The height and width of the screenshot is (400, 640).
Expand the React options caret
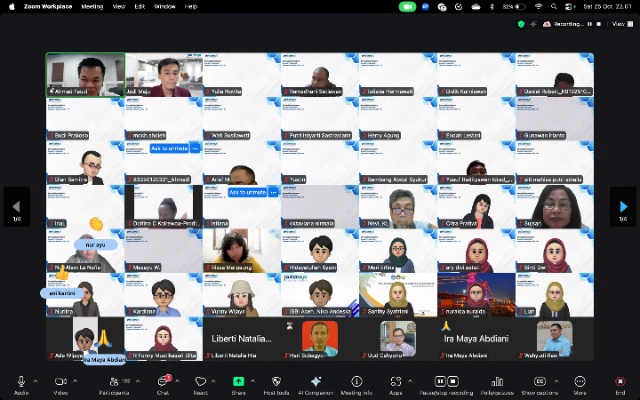(x=213, y=381)
